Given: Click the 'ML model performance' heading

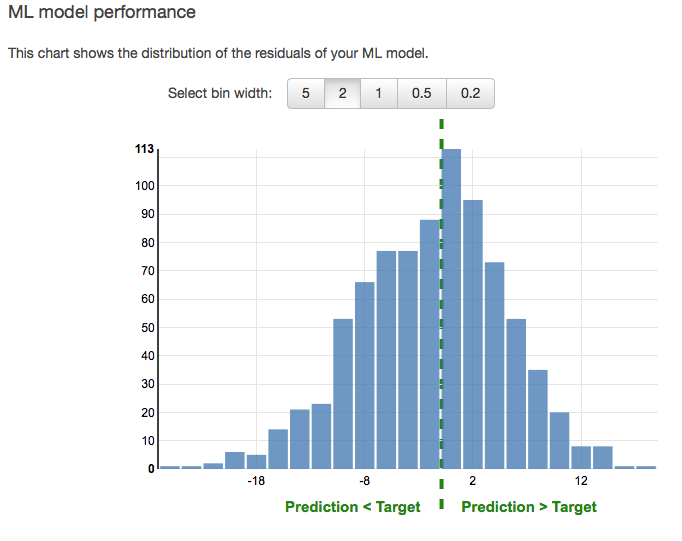Looking at the screenshot, I should 102,13.
